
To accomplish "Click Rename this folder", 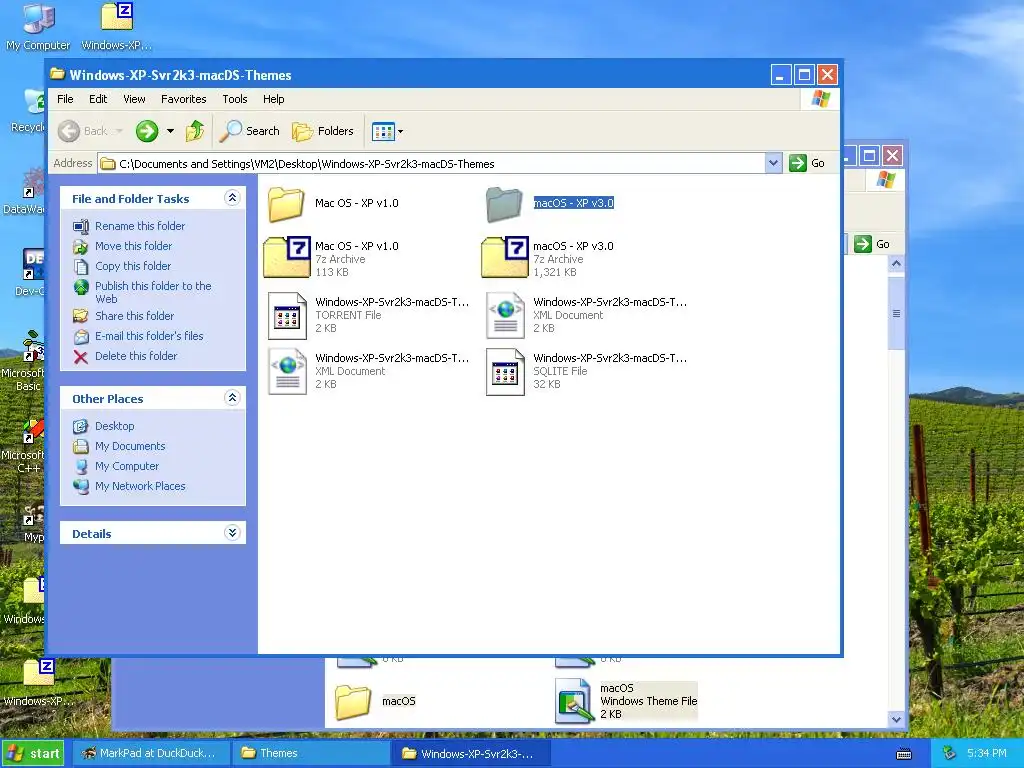I will click(x=140, y=226).
